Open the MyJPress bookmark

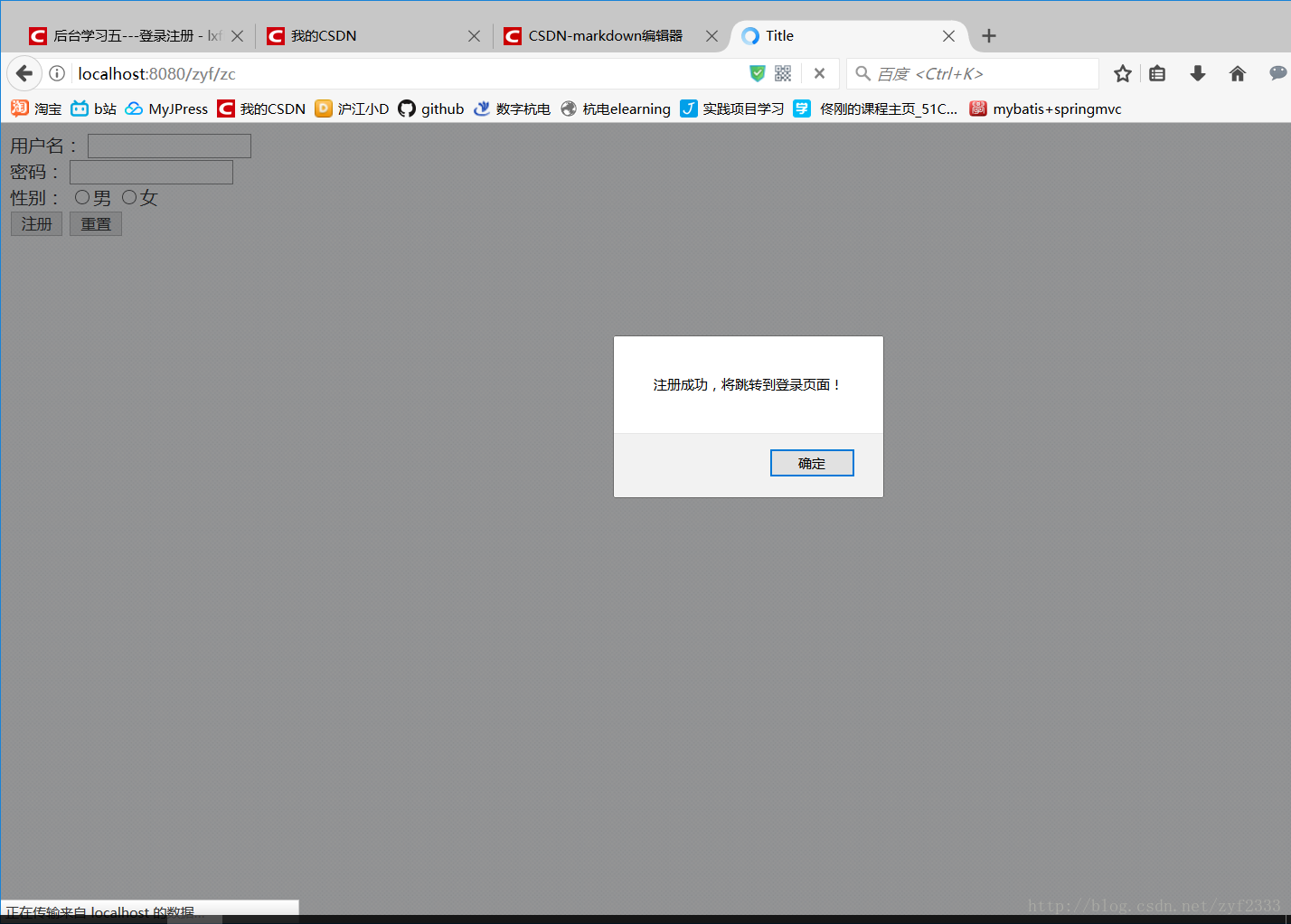pyautogui.click(x=166, y=108)
